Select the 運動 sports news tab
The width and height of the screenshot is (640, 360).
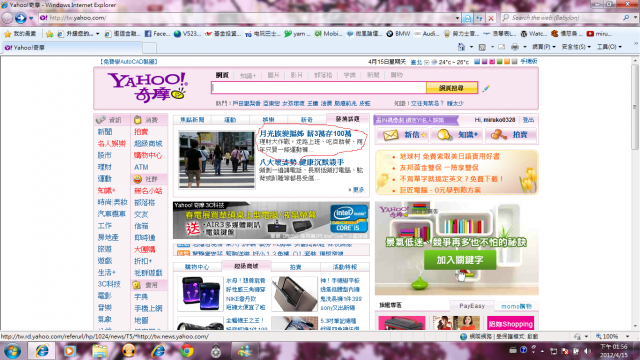pyautogui.click(x=230, y=120)
